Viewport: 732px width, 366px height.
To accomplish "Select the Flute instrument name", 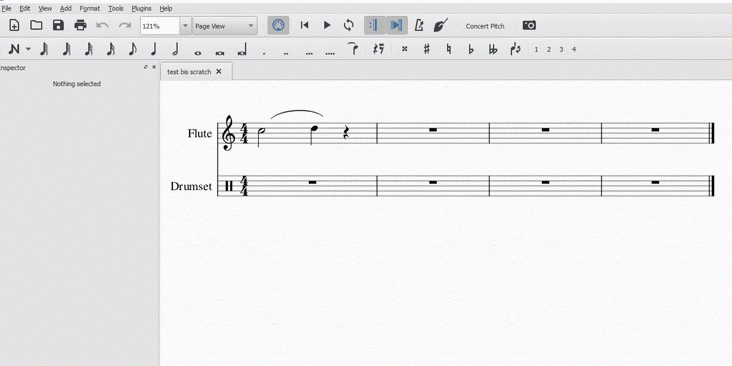I will [200, 134].
